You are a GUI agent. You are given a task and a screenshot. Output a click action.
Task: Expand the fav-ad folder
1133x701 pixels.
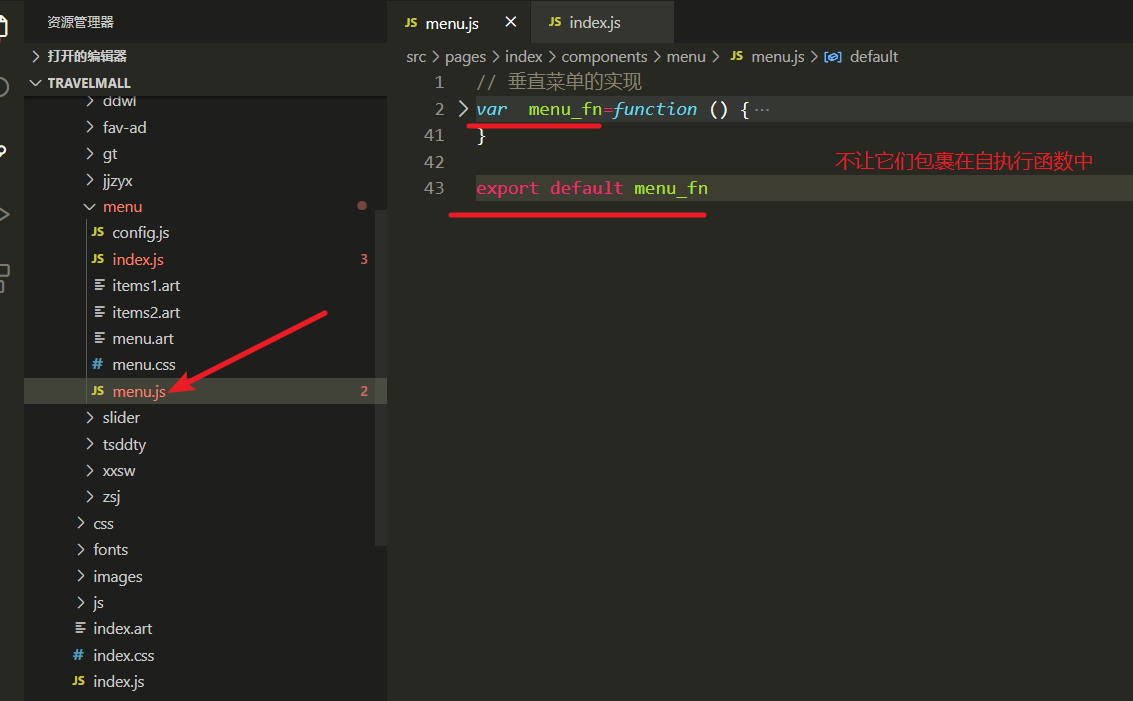coord(90,127)
